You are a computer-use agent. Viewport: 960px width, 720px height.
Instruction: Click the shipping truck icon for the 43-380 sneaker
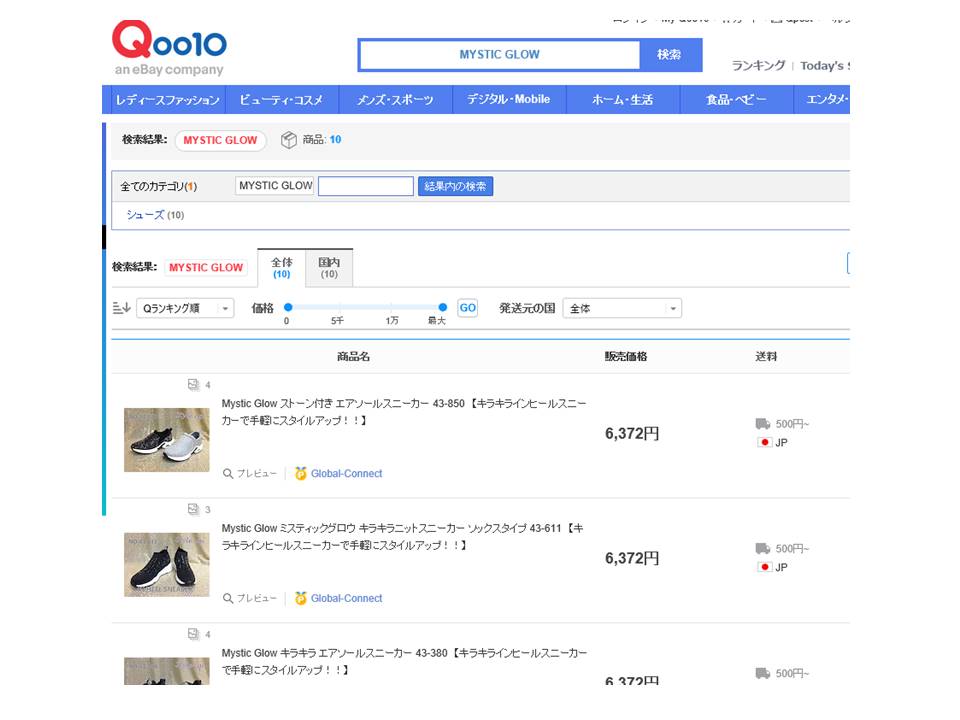coord(763,673)
